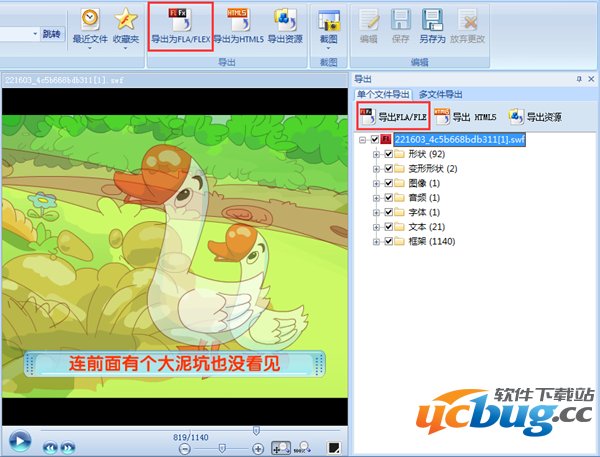The width and height of the screenshot is (600, 457).
Task: Click the Edit (编辑) pencil icon
Action: (369, 19)
